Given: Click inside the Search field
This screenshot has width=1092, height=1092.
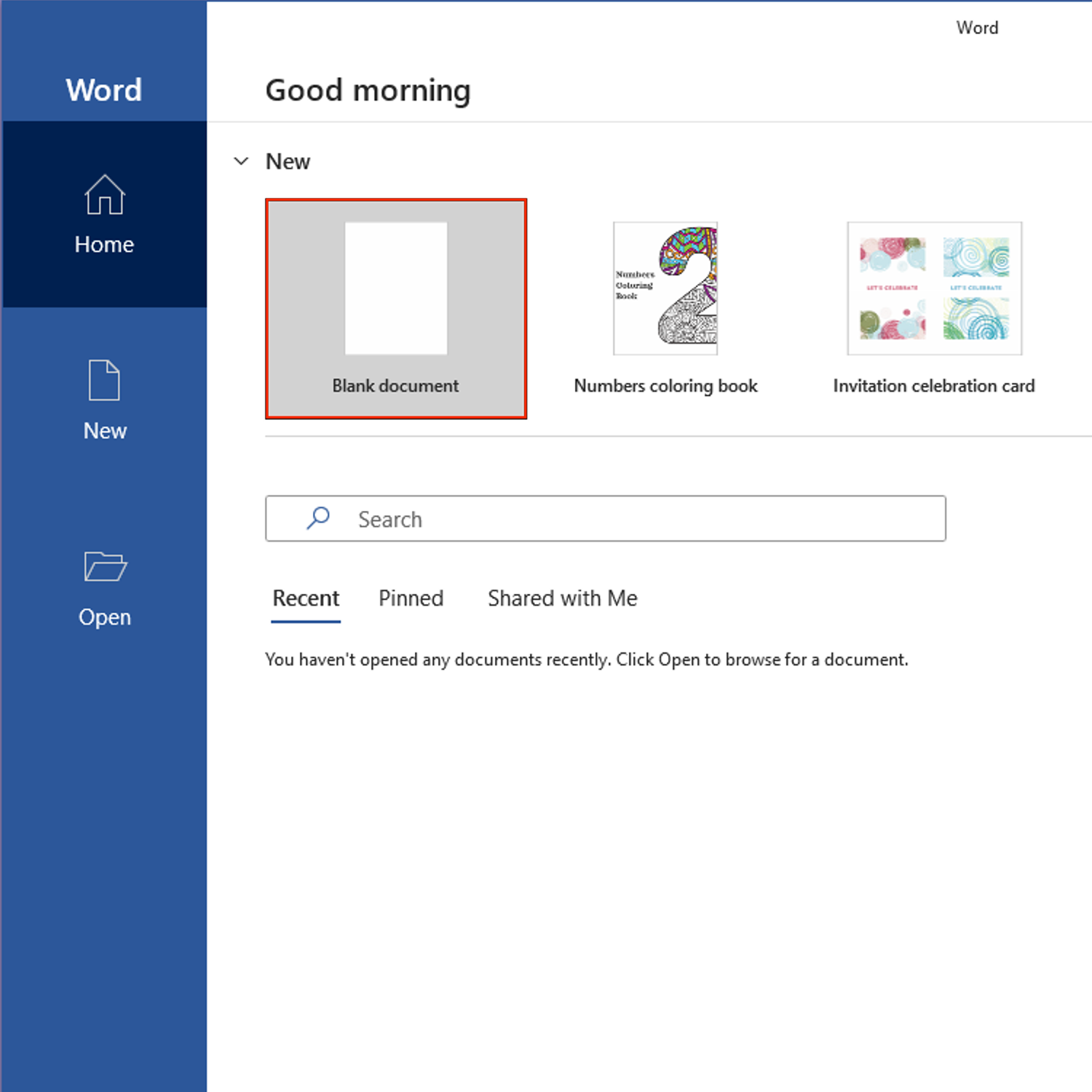Looking at the screenshot, I should (604, 518).
